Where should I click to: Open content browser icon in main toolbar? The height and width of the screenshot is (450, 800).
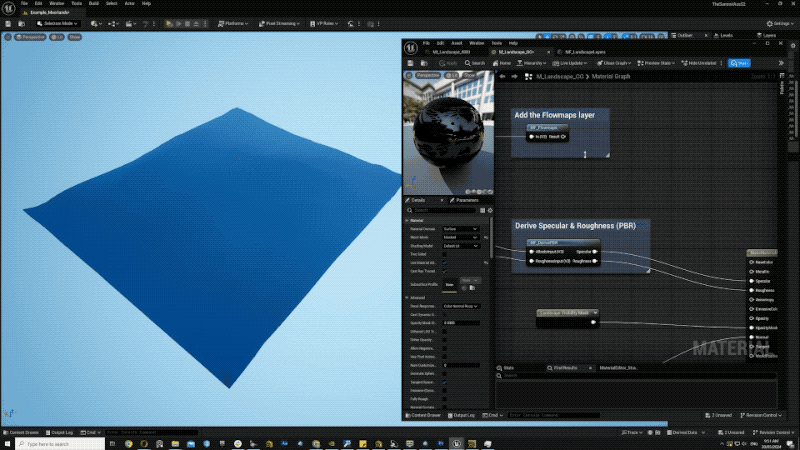coord(21,23)
